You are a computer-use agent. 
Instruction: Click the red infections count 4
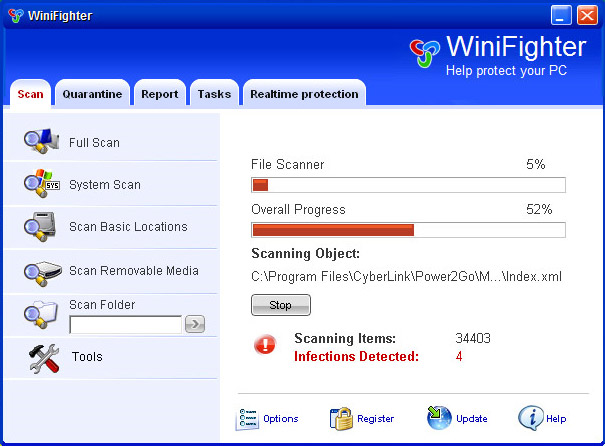coord(459,356)
